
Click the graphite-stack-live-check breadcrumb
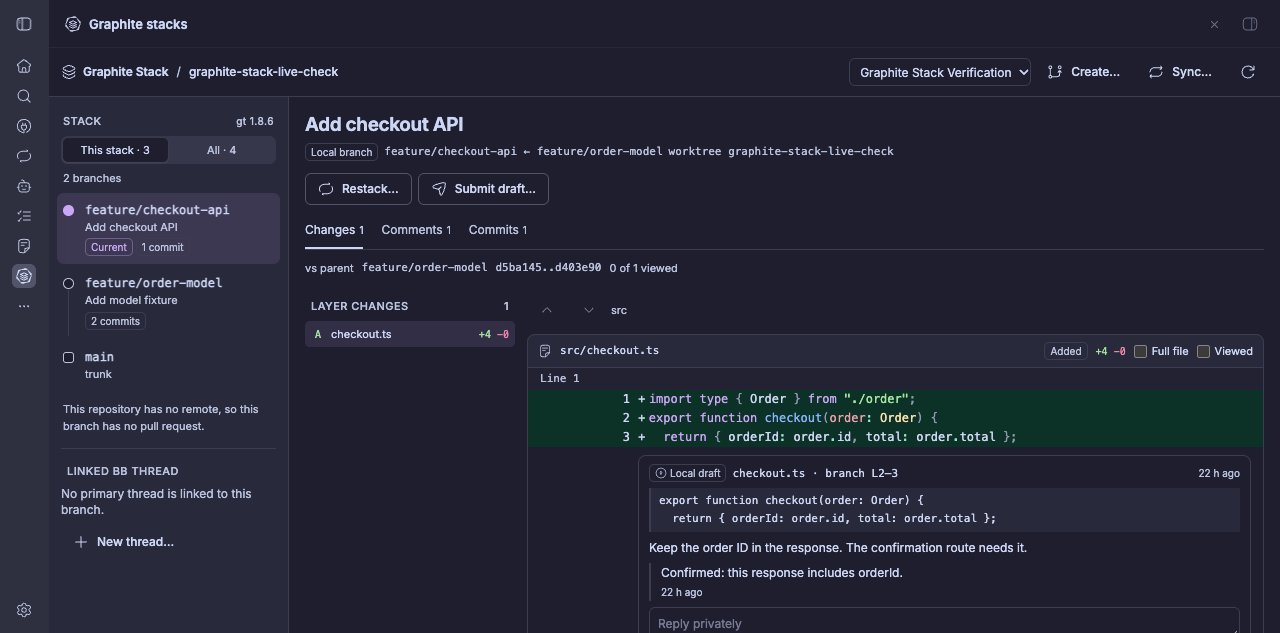click(x=263, y=72)
